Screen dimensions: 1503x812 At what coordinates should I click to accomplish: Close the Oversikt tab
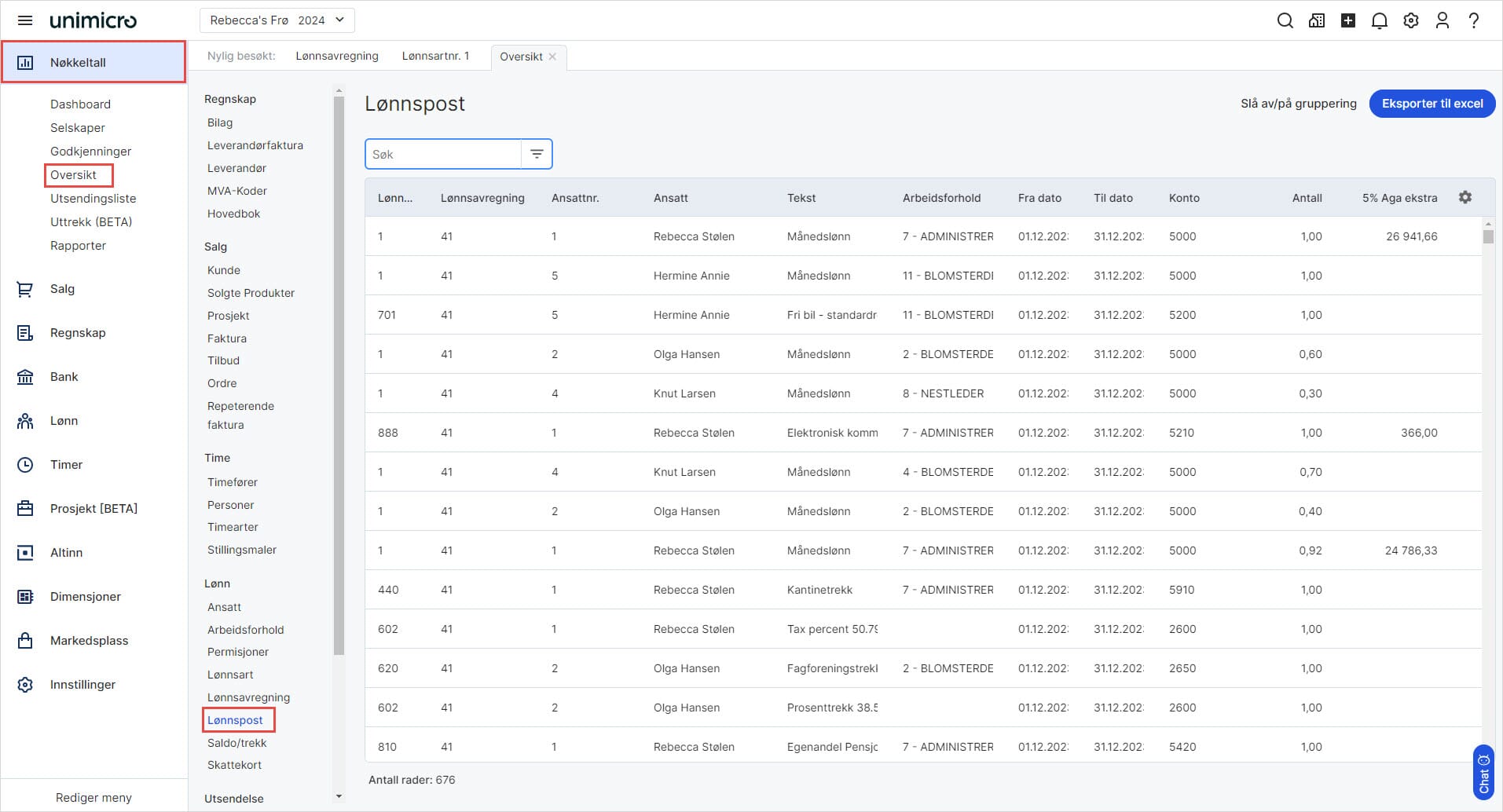click(x=552, y=57)
